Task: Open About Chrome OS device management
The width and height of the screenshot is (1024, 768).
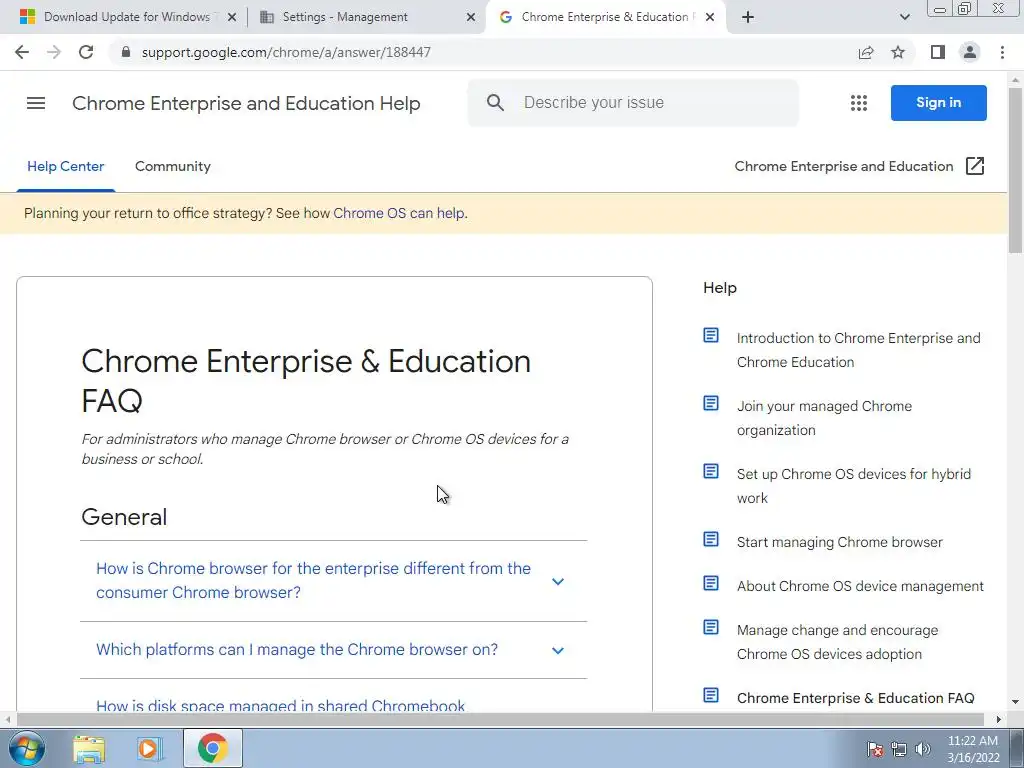Action: (860, 586)
